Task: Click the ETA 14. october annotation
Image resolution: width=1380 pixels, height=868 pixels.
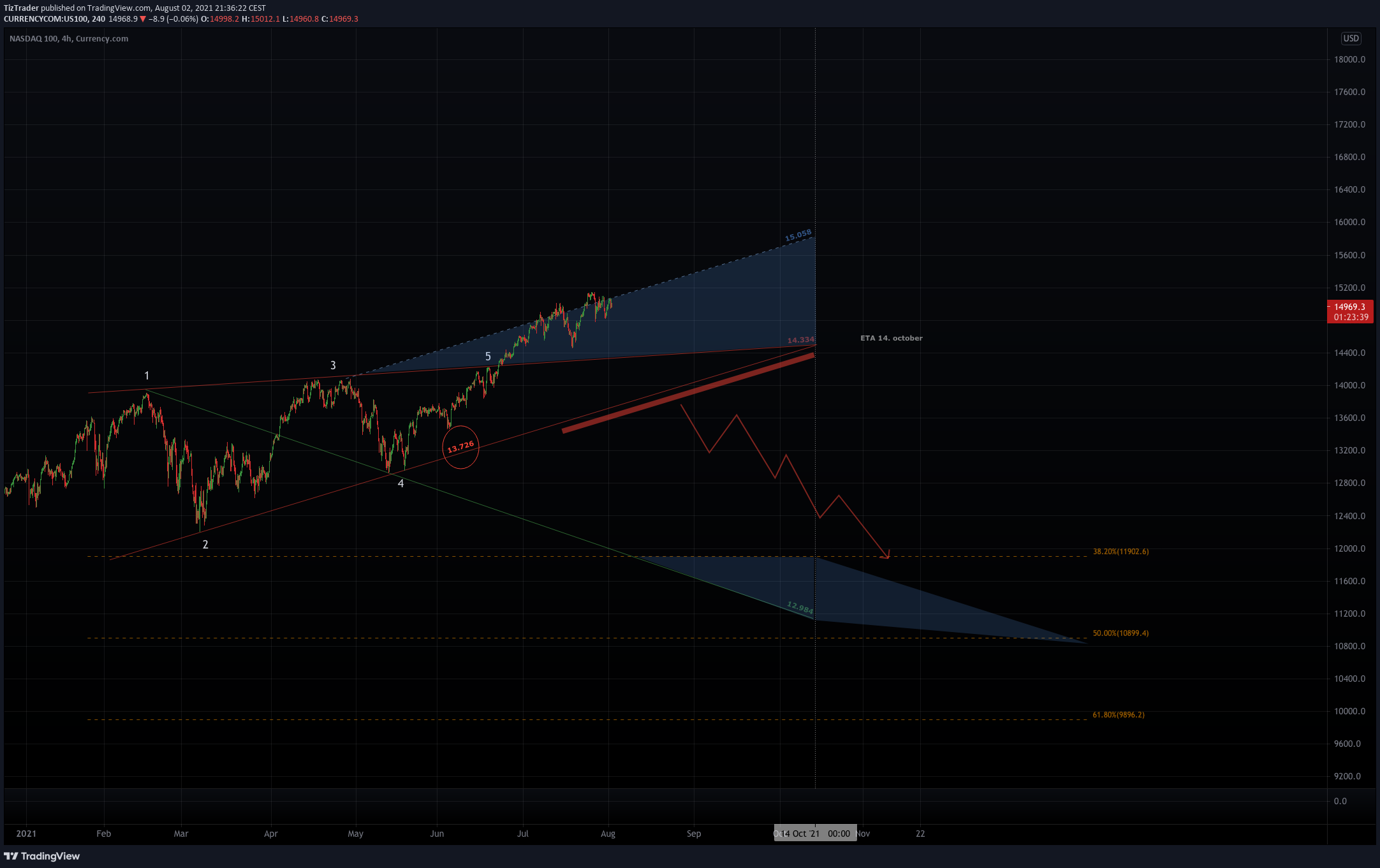Action: click(891, 338)
